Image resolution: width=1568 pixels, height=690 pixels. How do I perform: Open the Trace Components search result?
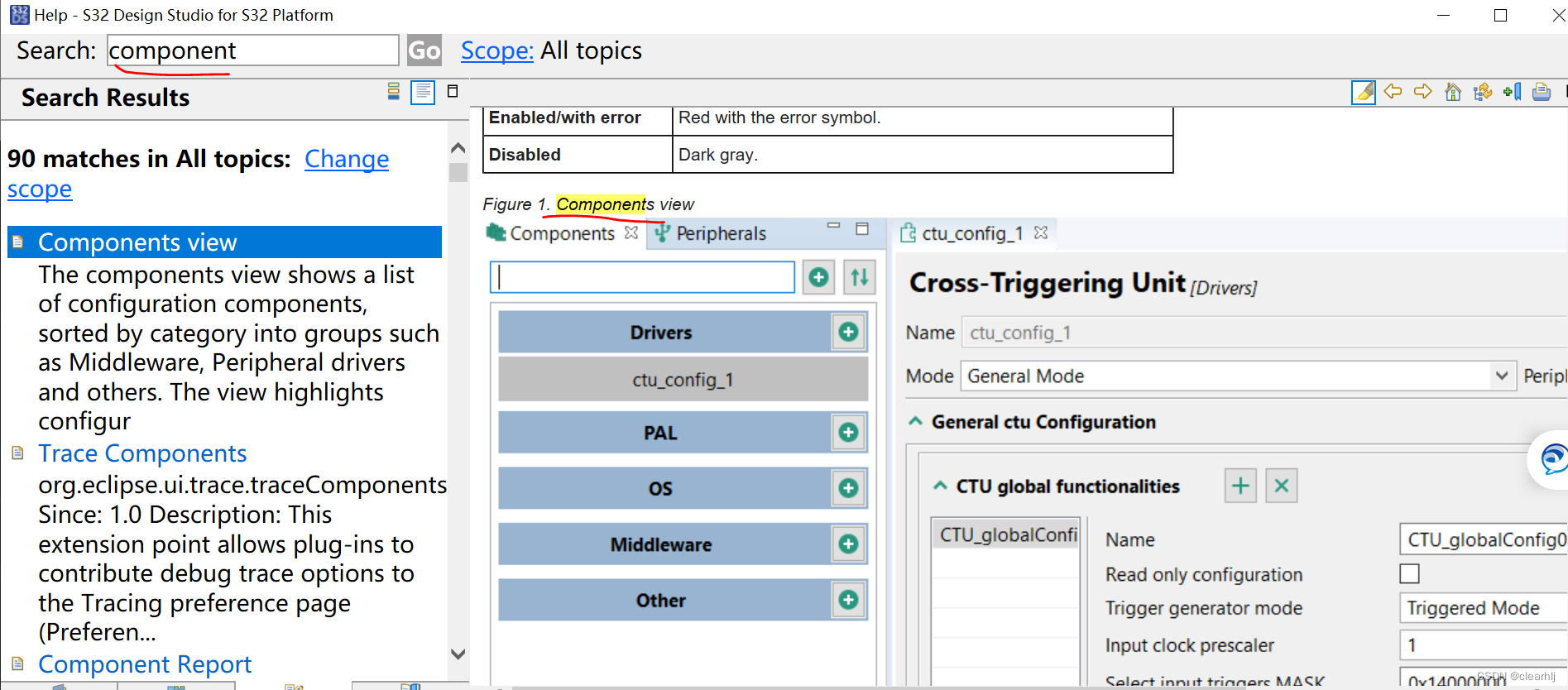click(x=142, y=453)
